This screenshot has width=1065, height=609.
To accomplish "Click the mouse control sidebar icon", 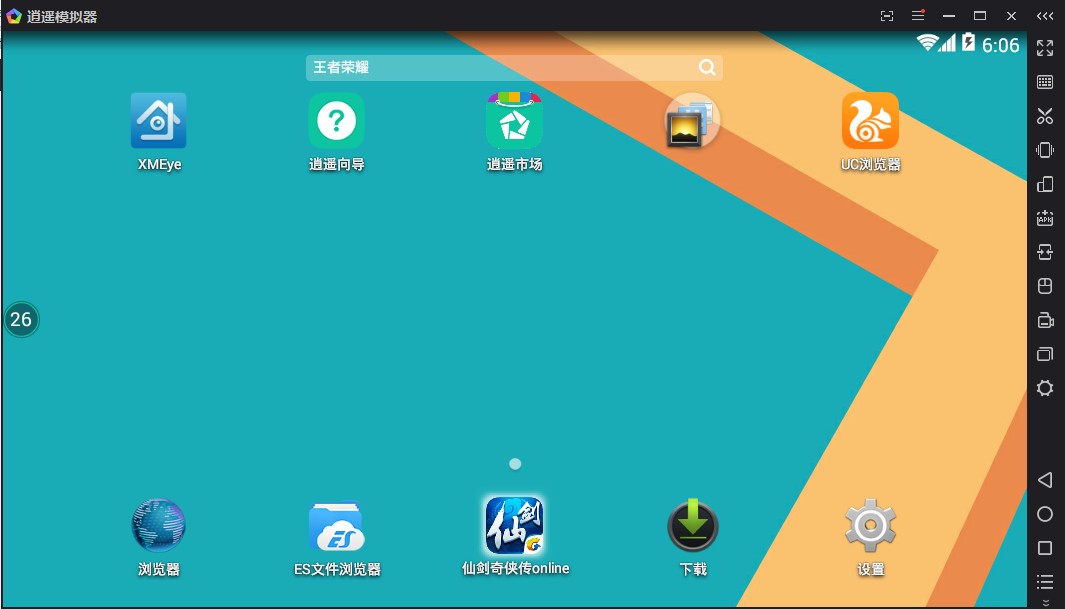I will click(1045, 286).
